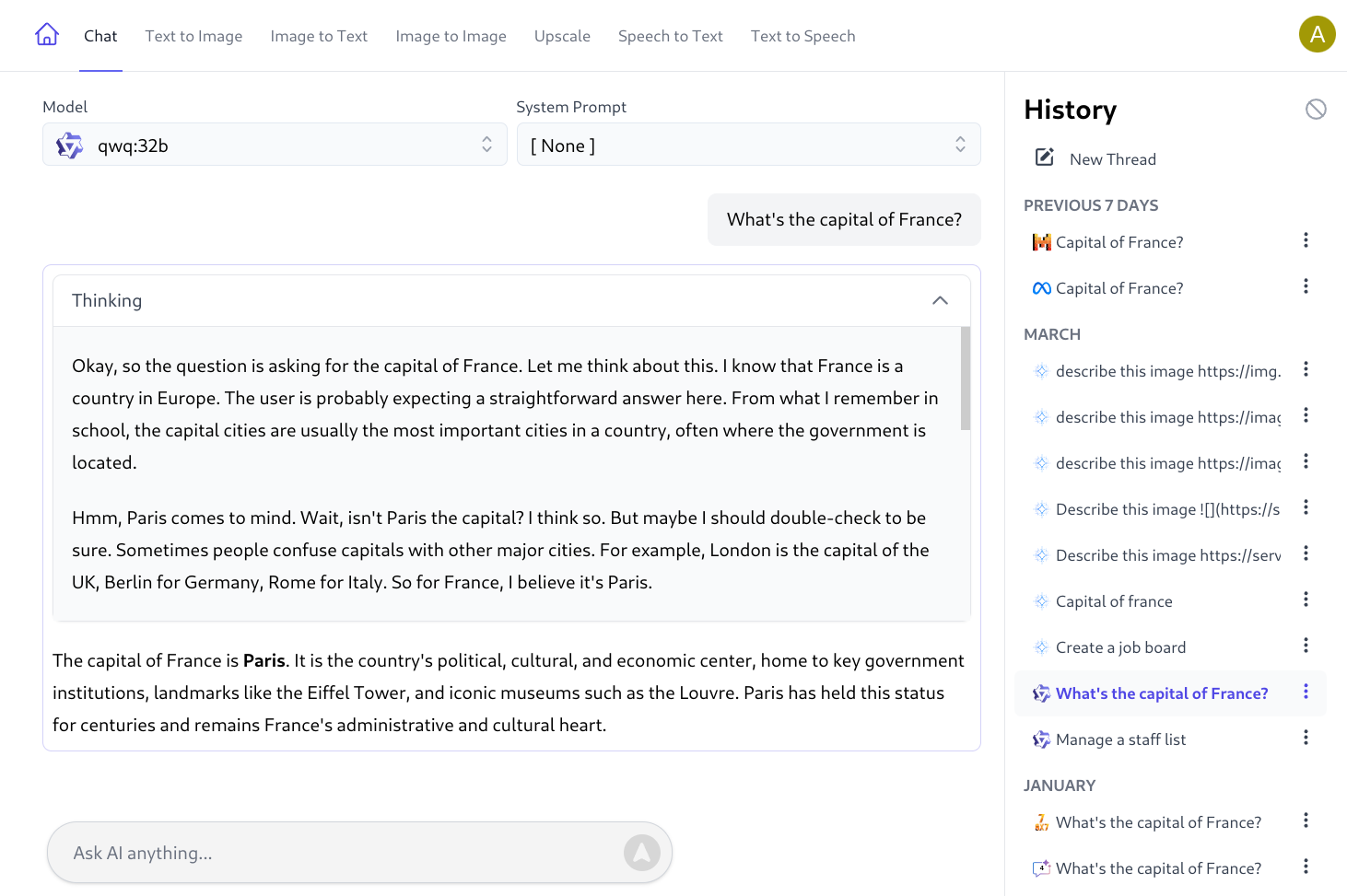
Task: Open options for Manage a staff list
Action: pos(1306,738)
